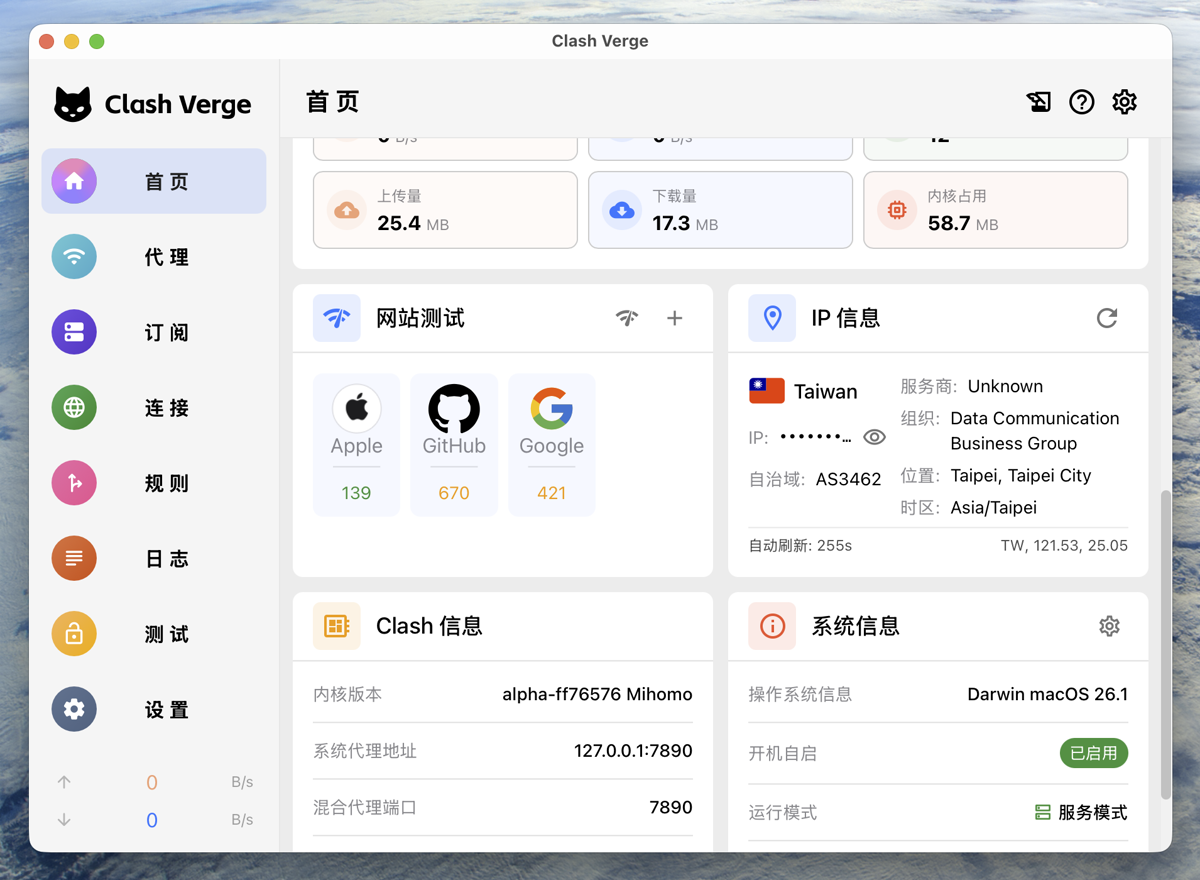Open the 测试 (Test) page via its lock icon
The height and width of the screenshot is (880, 1200).
[x=73, y=634]
